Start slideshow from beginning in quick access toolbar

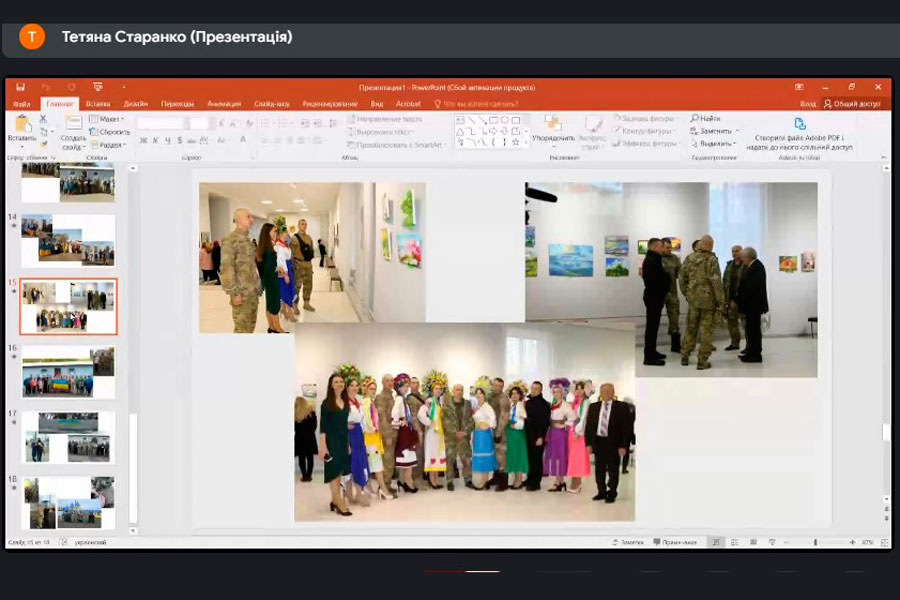[x=97, y=87]
